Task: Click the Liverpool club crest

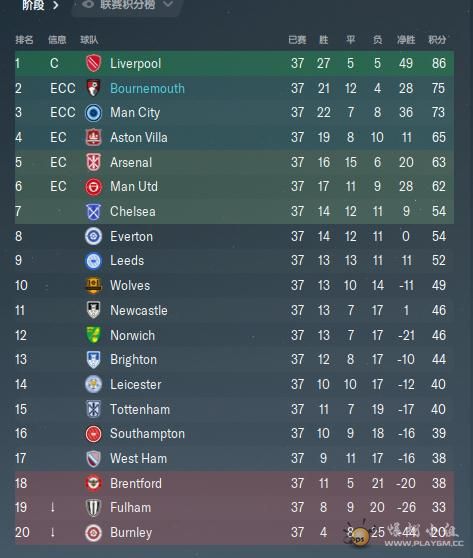Action: (93, 63)
